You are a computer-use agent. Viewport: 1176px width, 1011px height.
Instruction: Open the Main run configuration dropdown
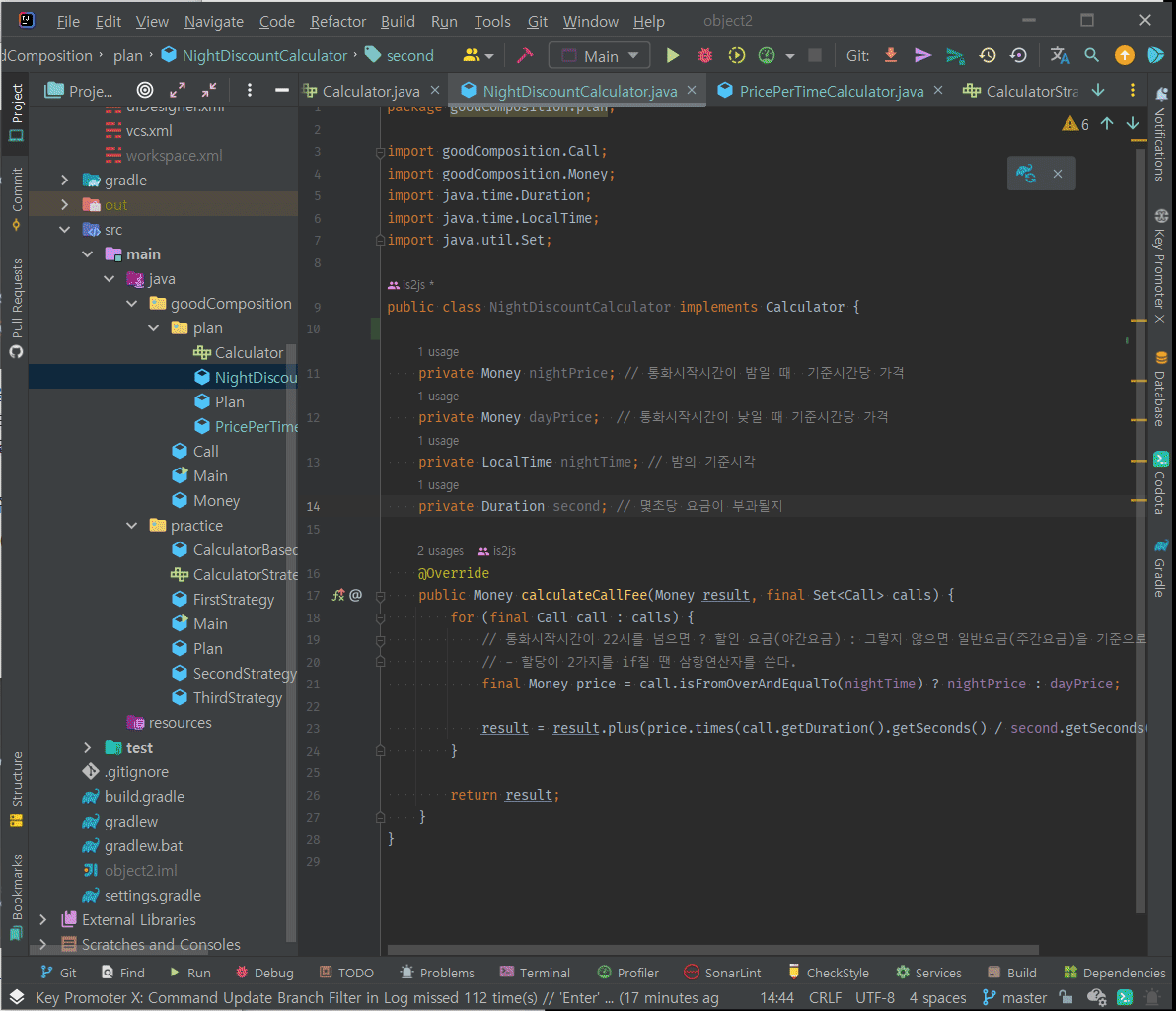pyautogui.click(x=599, y=56)
